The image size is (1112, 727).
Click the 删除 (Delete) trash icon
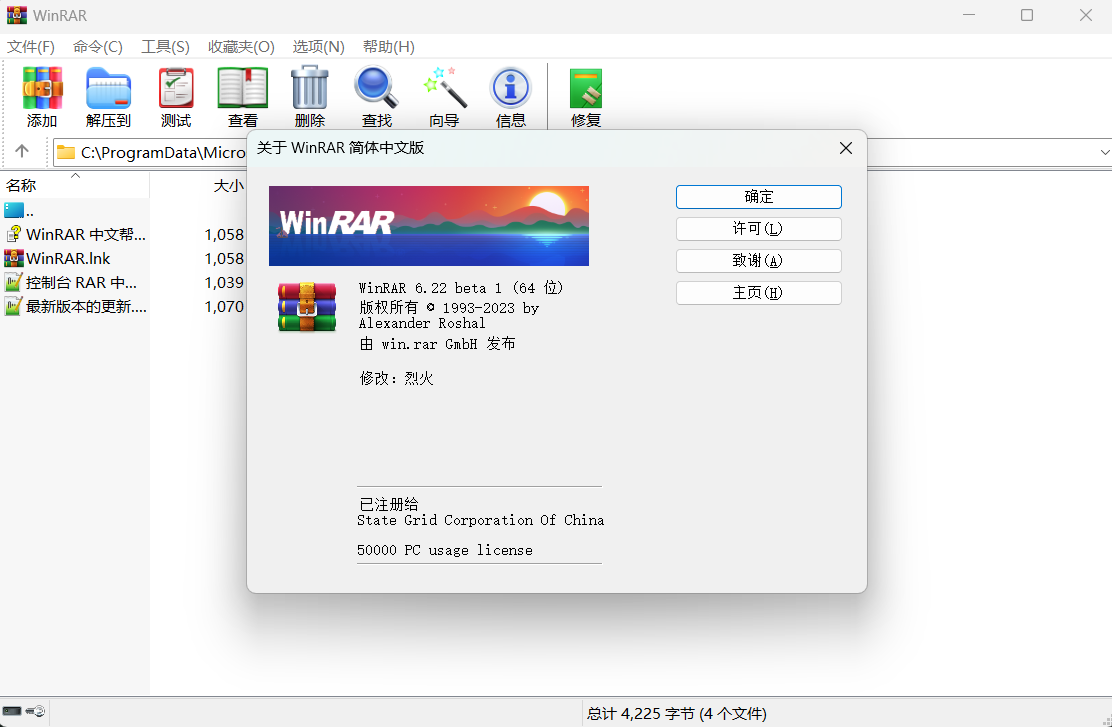click(x=310, y=90)
